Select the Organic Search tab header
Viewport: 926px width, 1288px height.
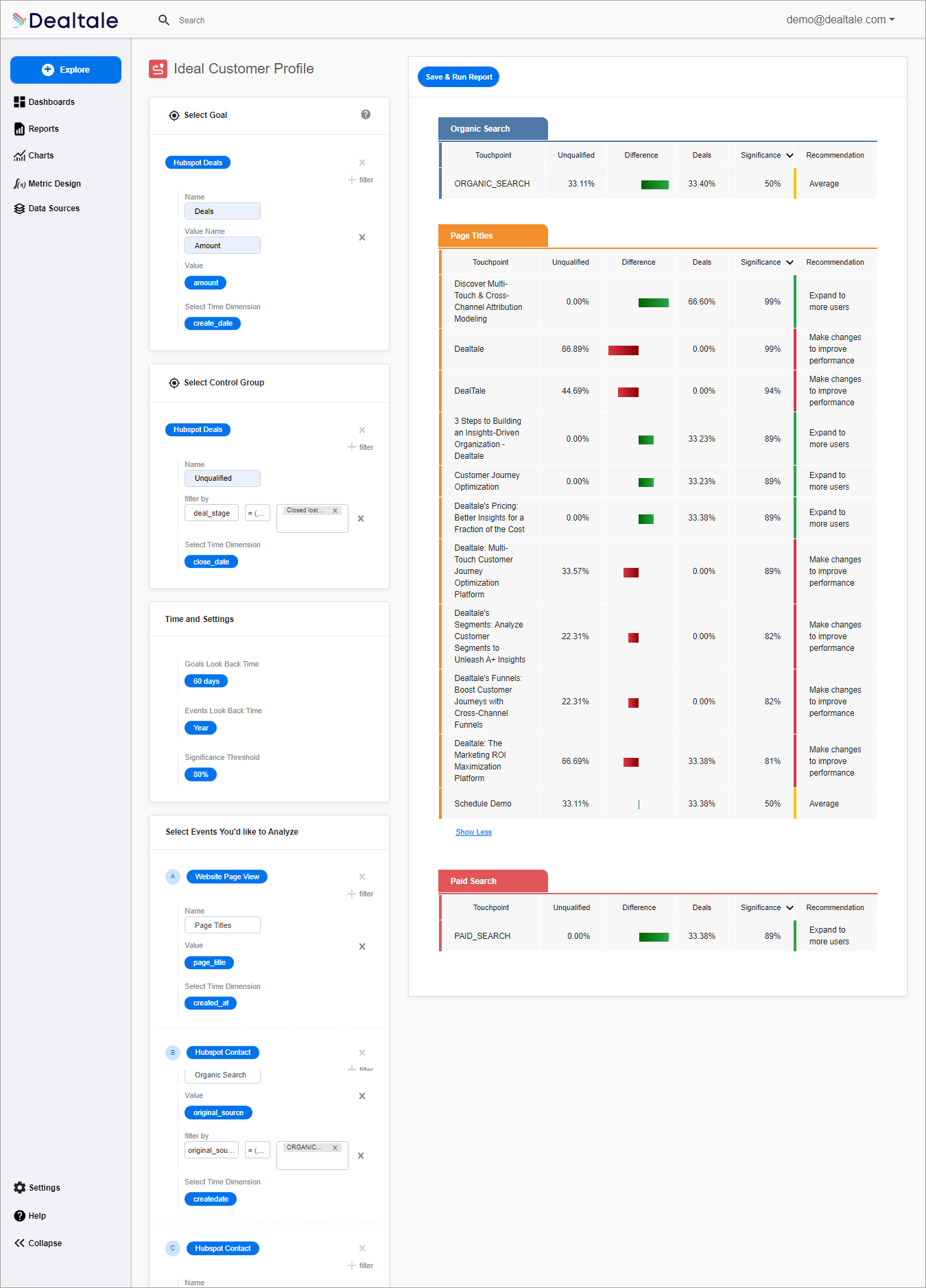click(x=492, y=128)
